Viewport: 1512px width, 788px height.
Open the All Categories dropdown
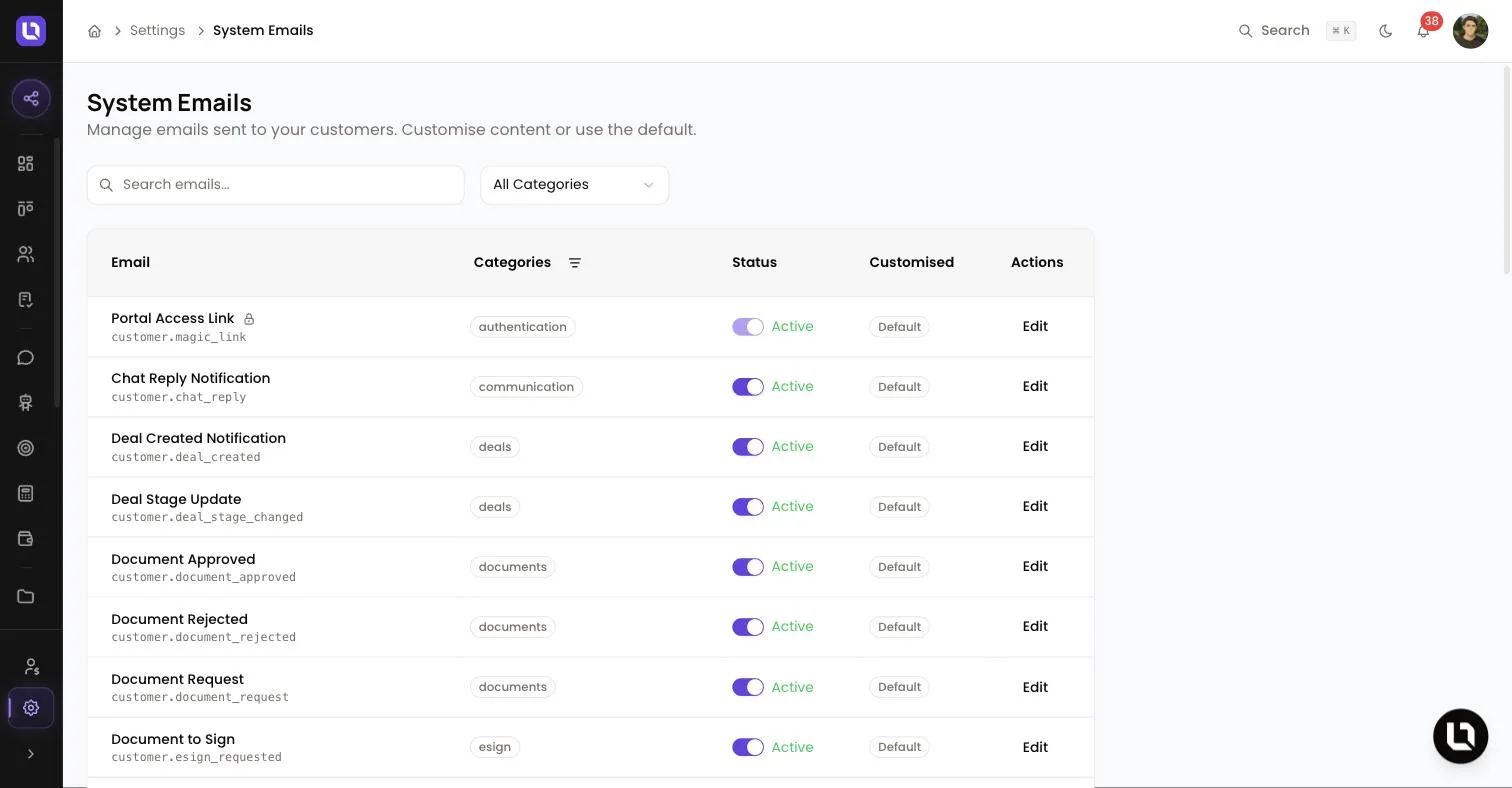click(574, 185)
